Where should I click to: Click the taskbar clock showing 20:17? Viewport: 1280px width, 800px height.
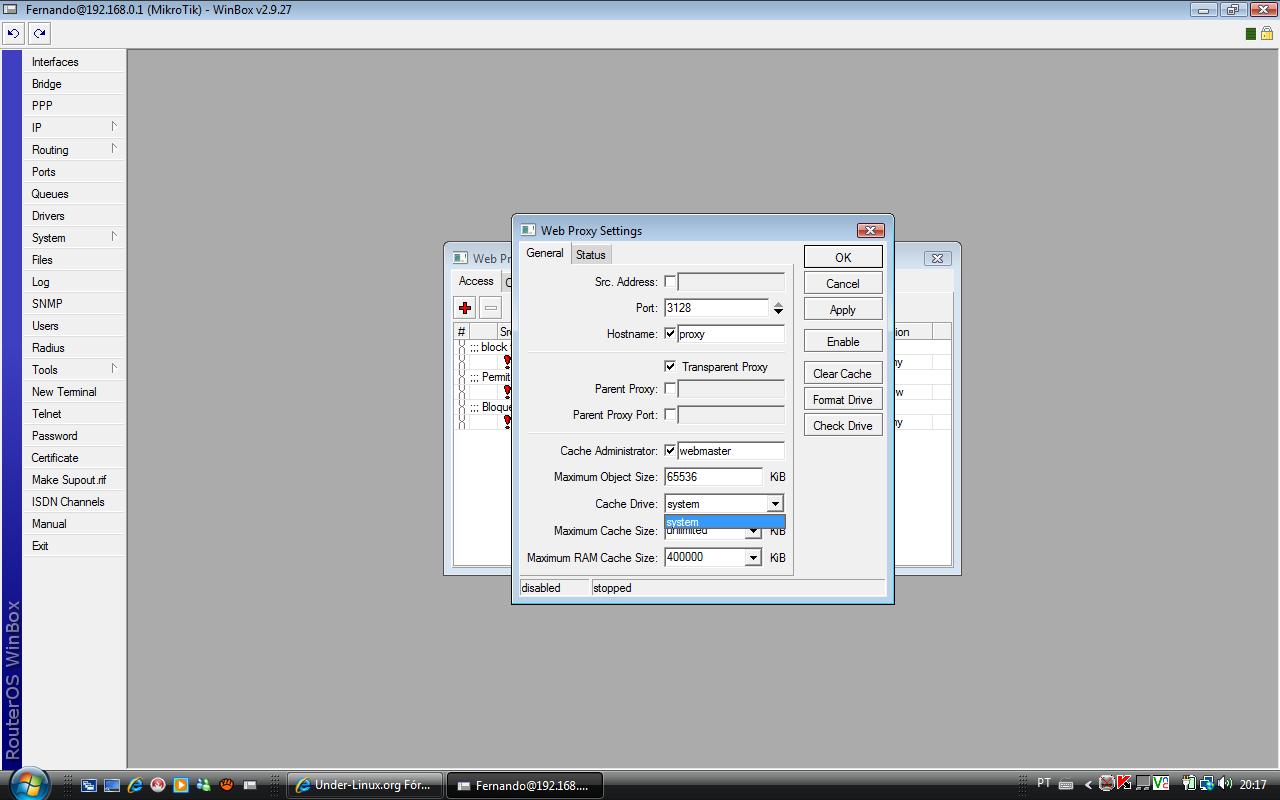(1253, 785)
